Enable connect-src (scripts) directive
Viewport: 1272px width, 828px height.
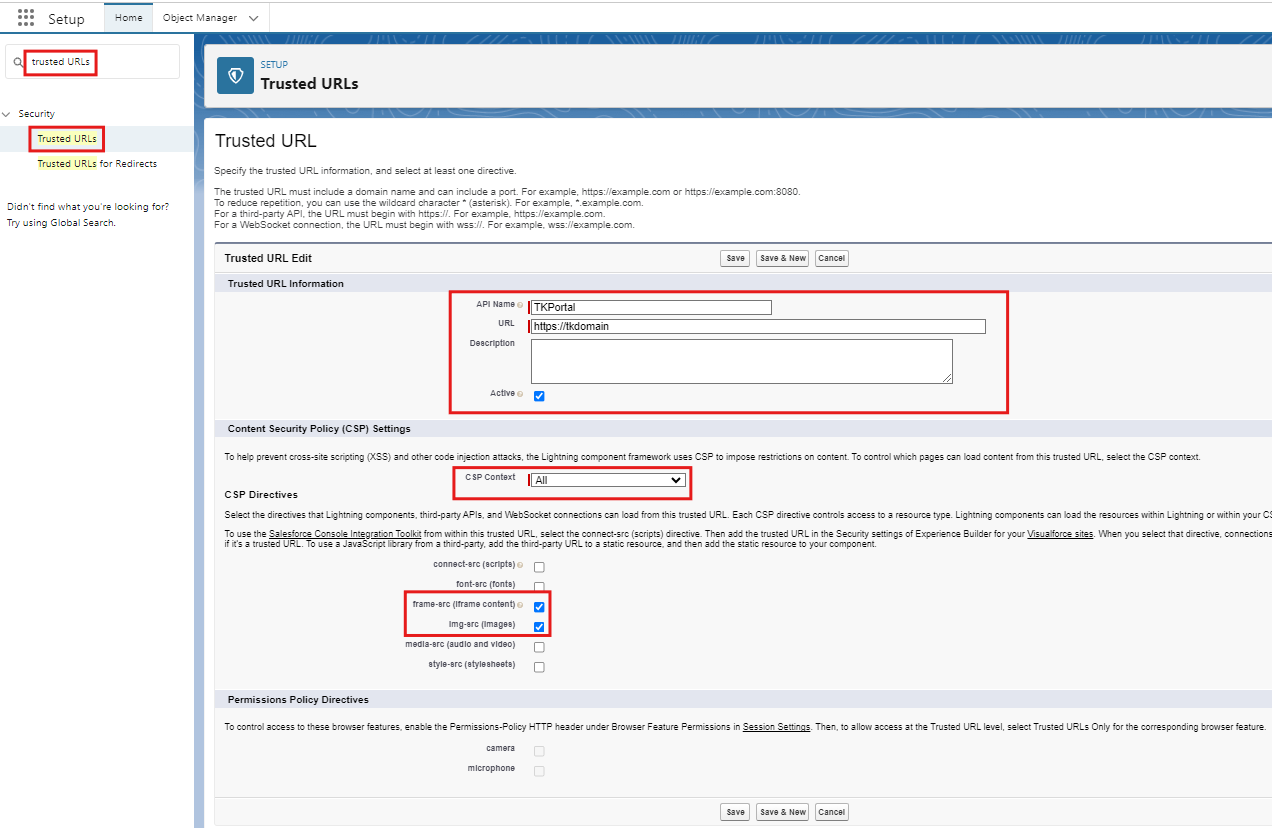(x=539, y=567)
